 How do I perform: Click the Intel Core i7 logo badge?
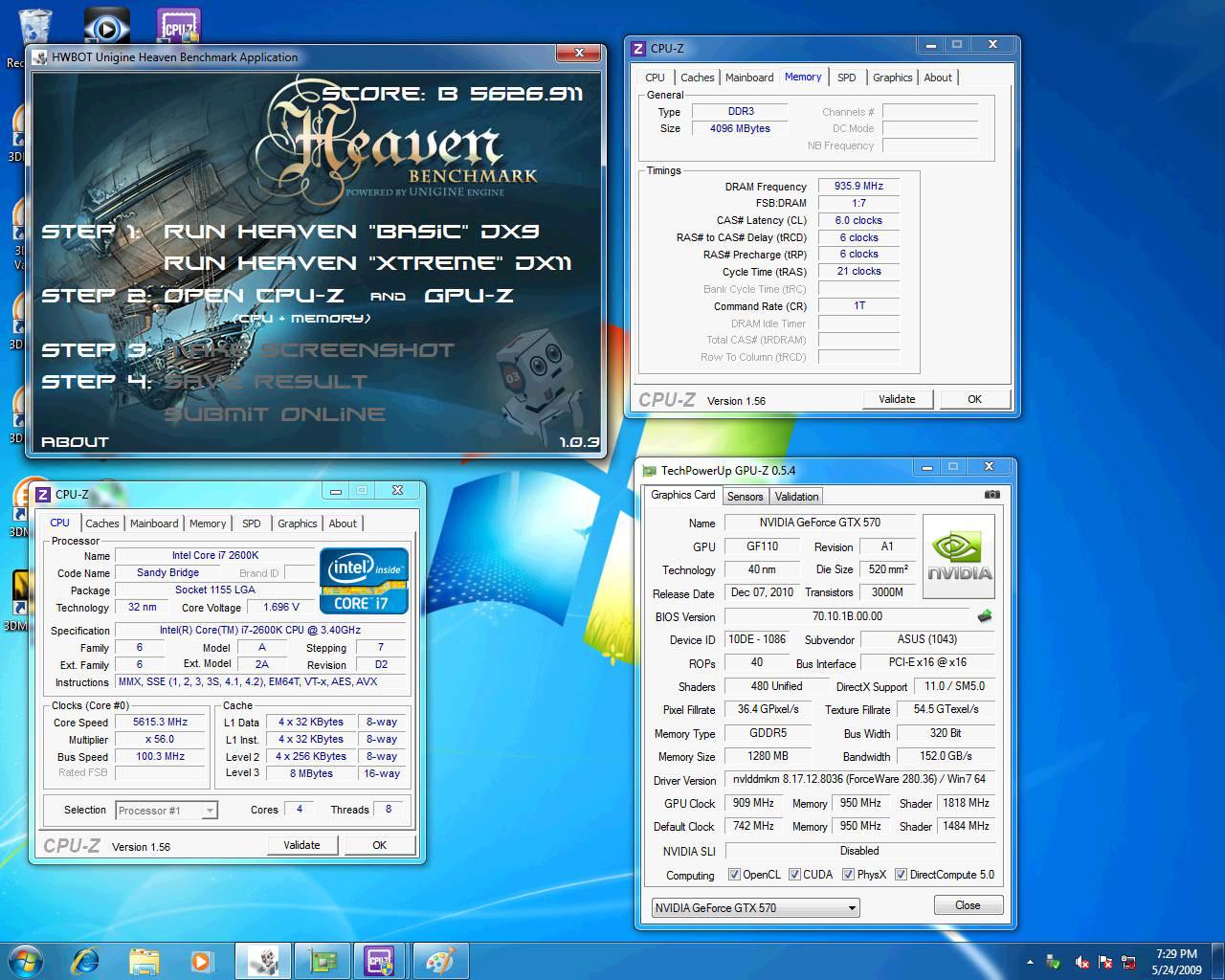point(364,581)
